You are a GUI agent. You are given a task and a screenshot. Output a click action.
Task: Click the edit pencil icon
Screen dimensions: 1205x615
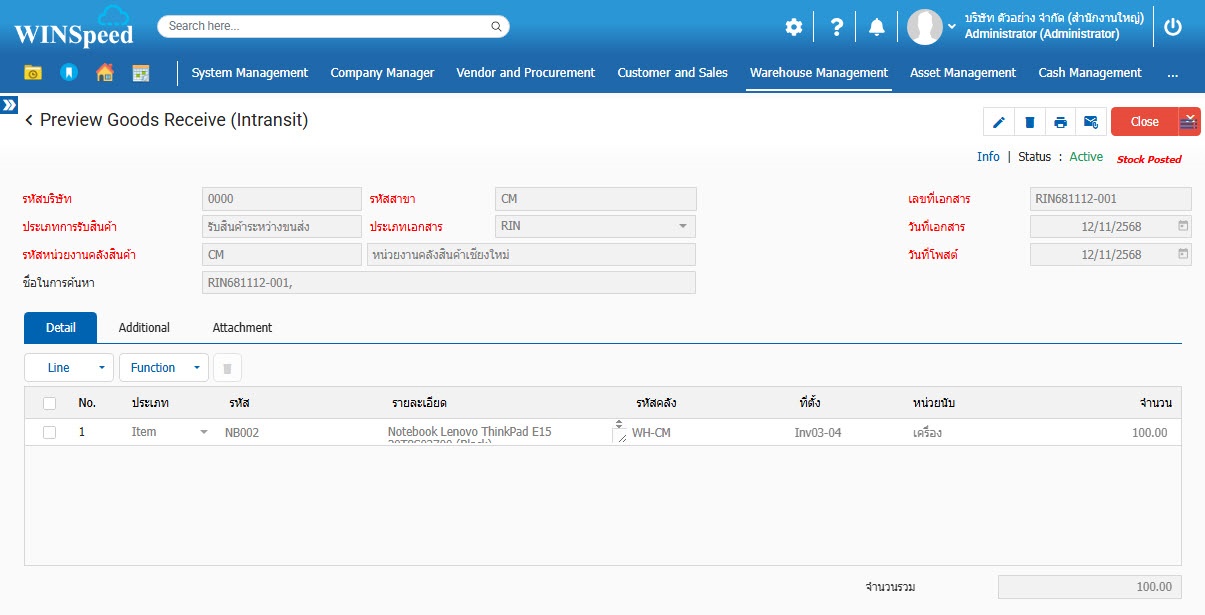click(998, 122)
